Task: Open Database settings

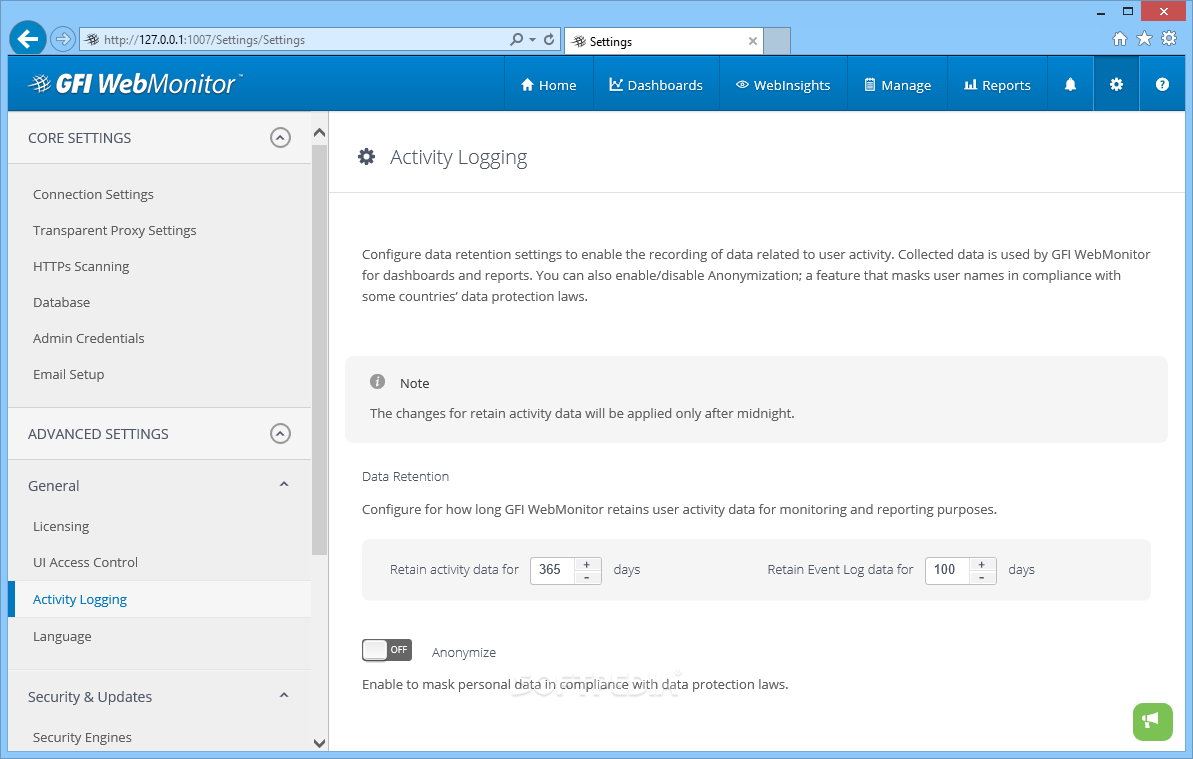Action: pos(62,302)
